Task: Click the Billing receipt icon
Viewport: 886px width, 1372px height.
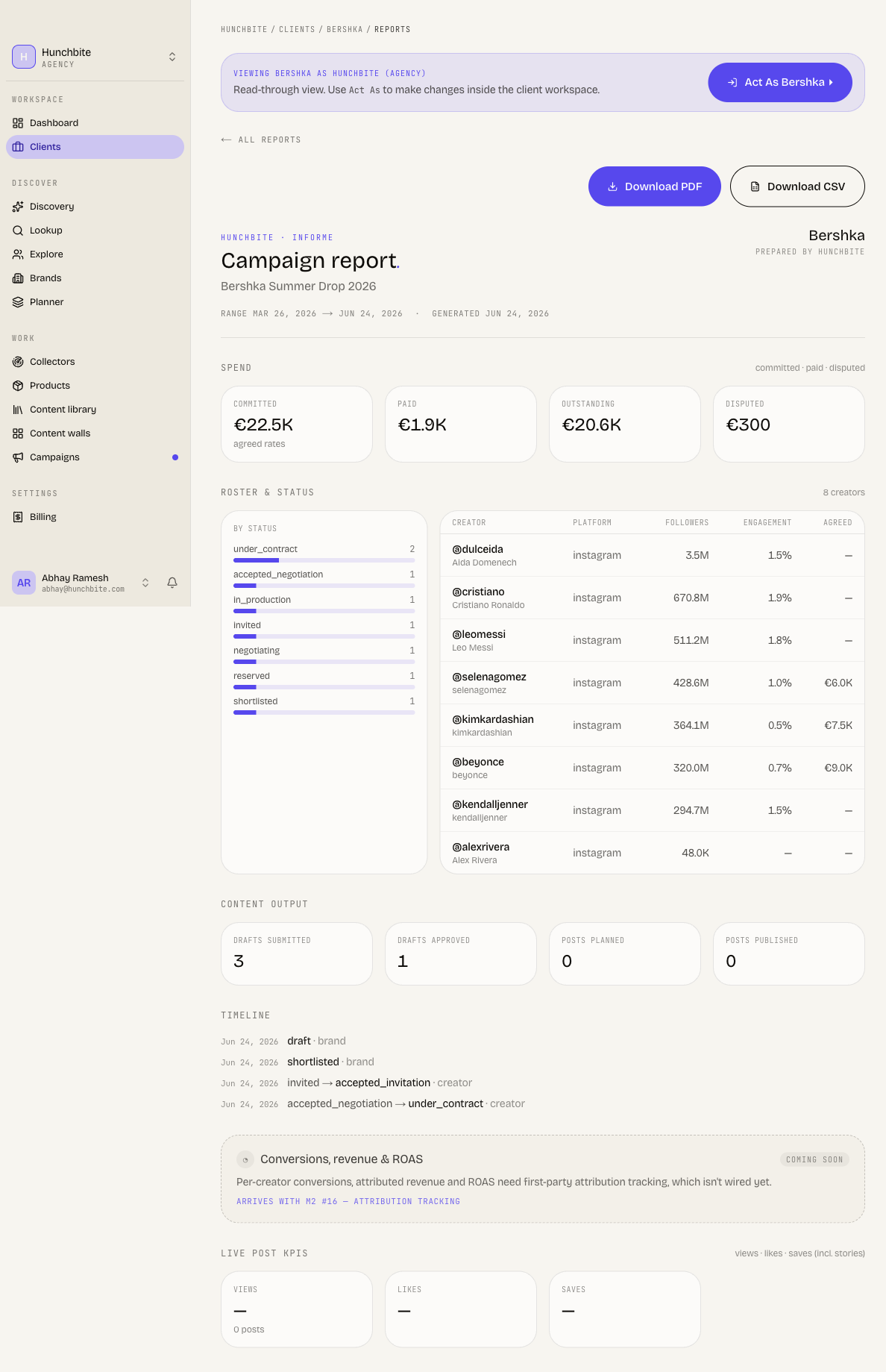Action: click(18, 517)
